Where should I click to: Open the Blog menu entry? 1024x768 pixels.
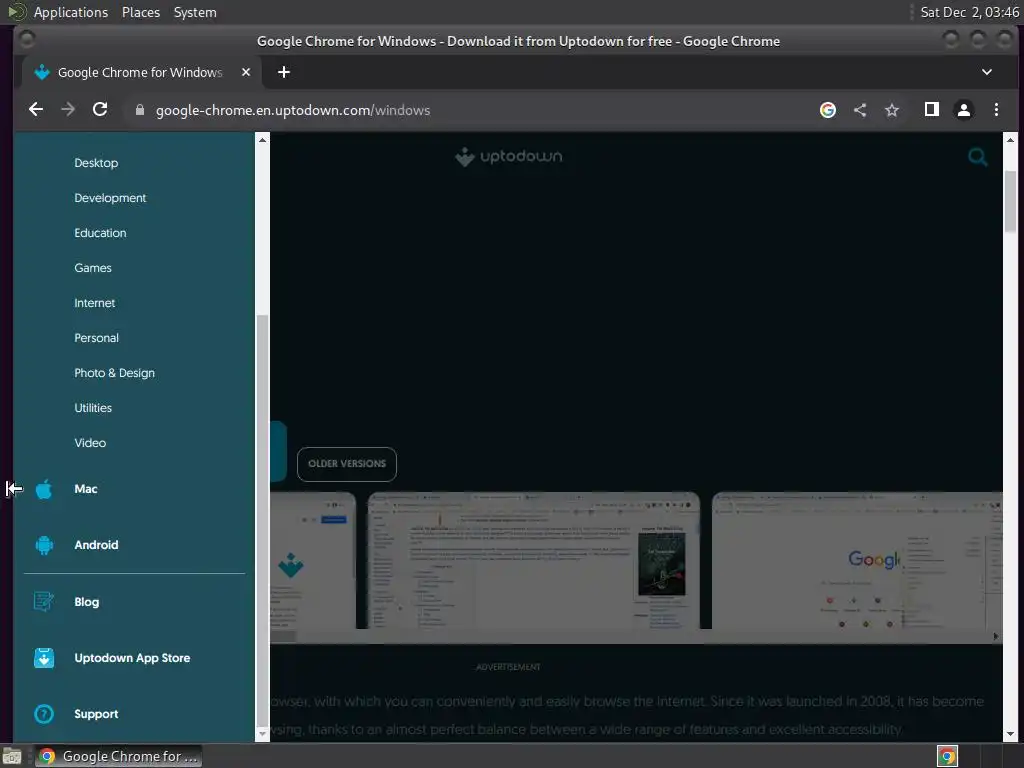coord(86,602)
